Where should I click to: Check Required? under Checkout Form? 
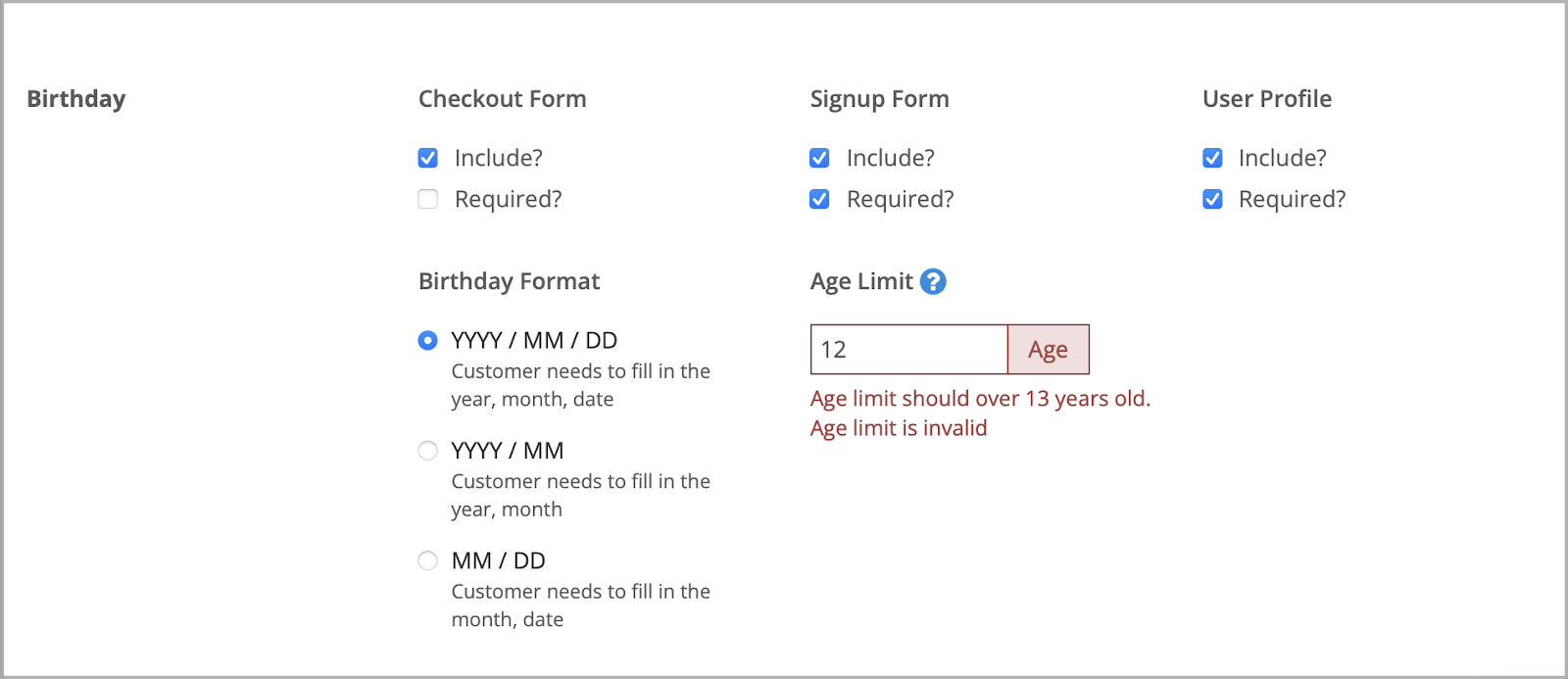click(428, 199)
